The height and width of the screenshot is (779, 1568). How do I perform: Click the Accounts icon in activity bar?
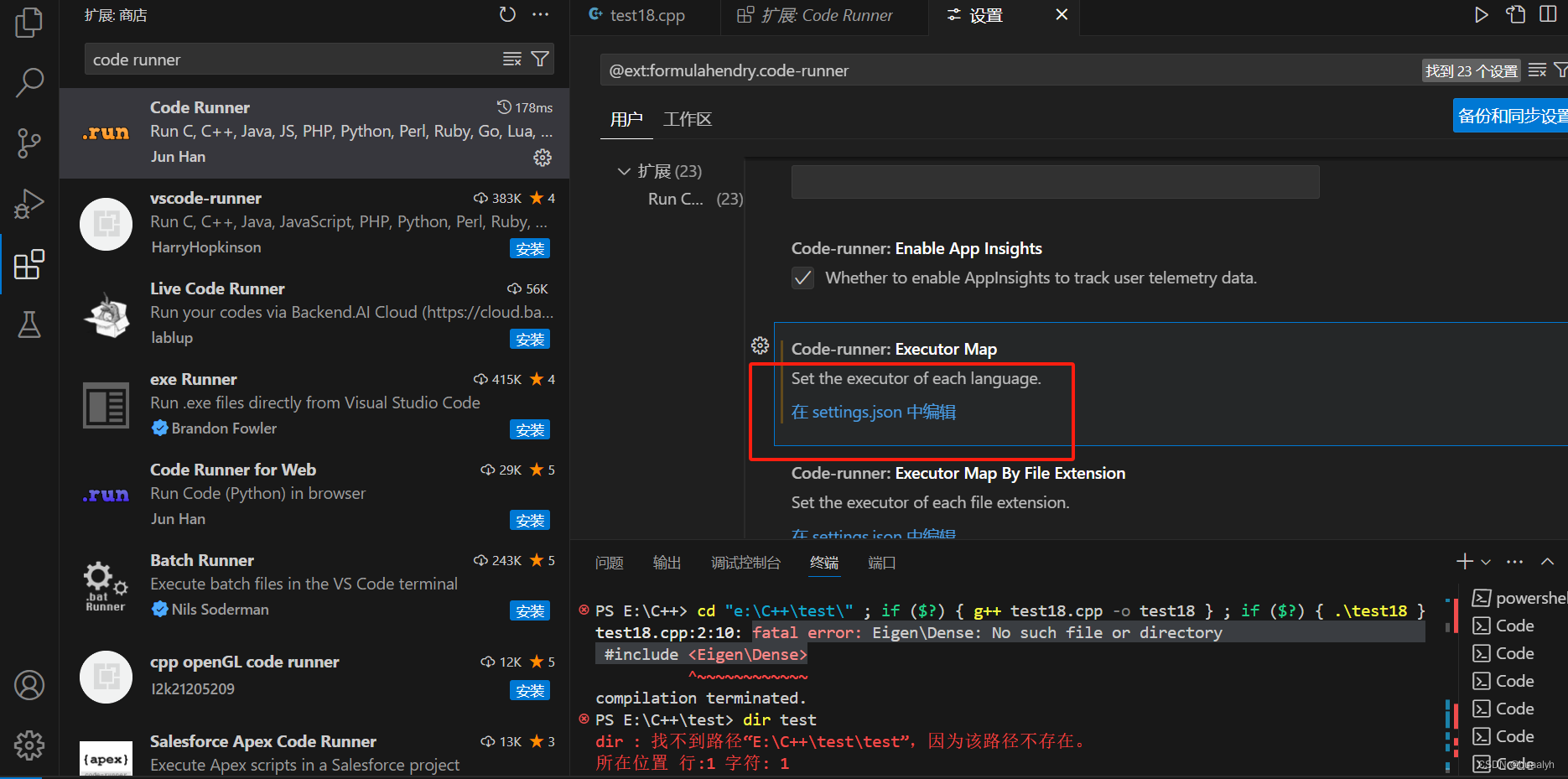pyautogui.click(x=29, y=684)
